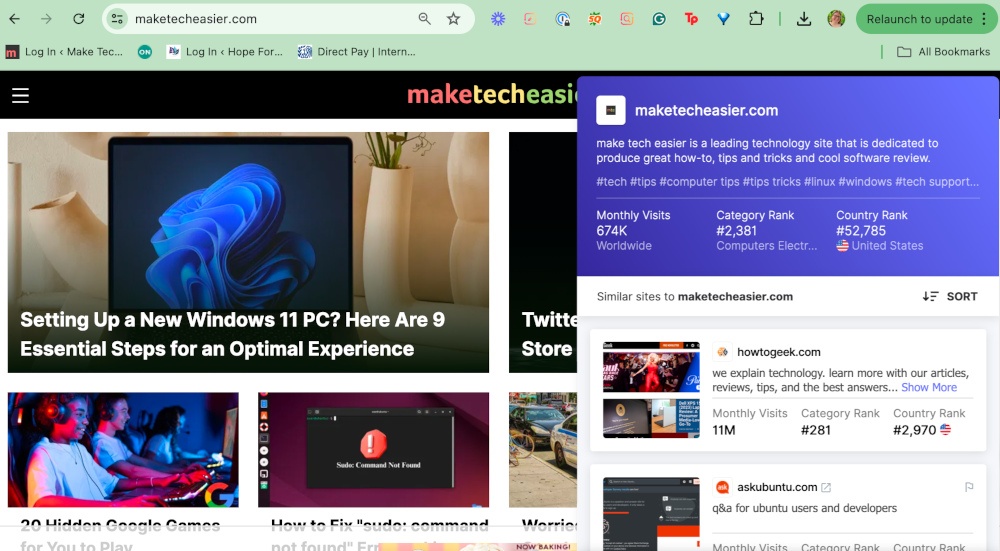Click howtogeek Category Rank #281 value

(x=816, y=430)
